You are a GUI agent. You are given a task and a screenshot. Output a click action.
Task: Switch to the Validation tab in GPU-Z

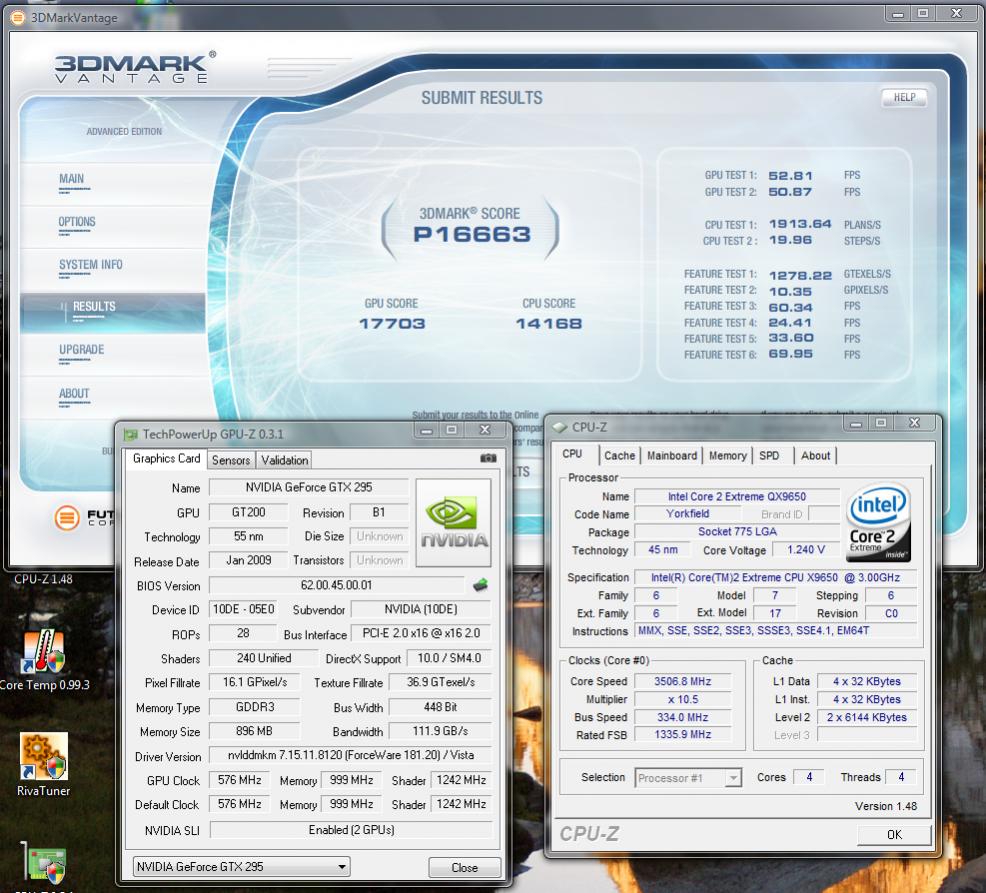click(x=284, y=460)
